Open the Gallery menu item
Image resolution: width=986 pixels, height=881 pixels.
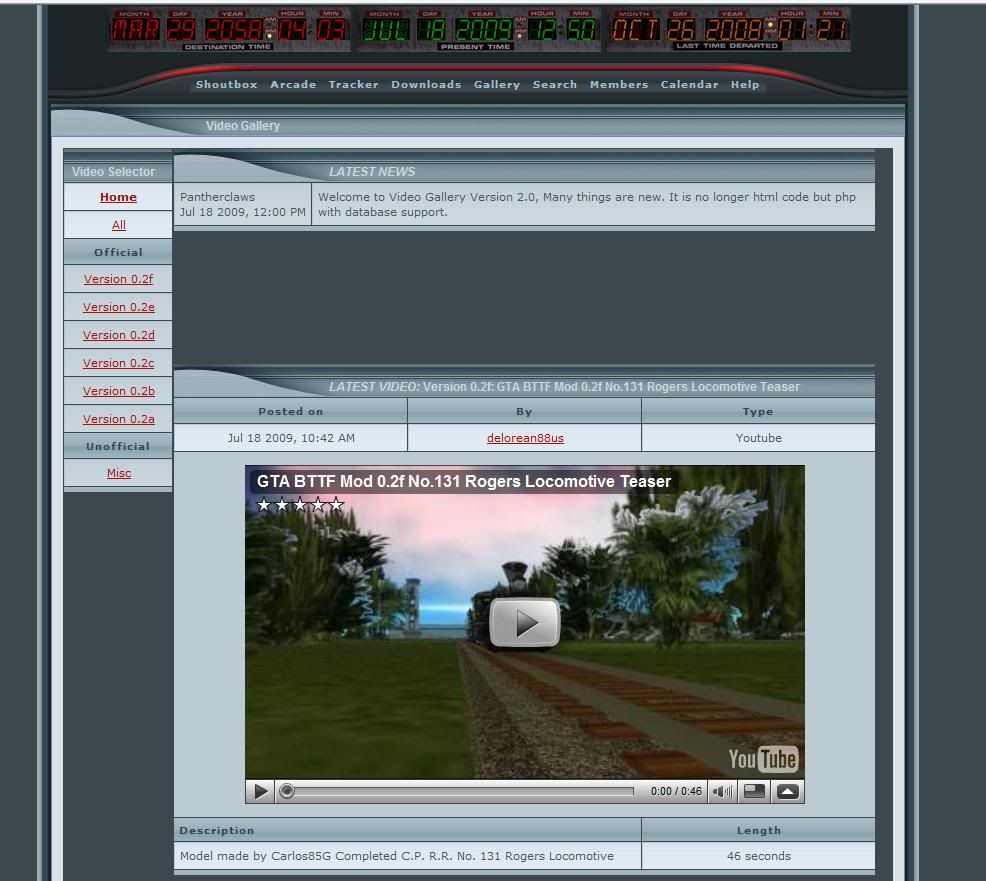pos(497,84)
